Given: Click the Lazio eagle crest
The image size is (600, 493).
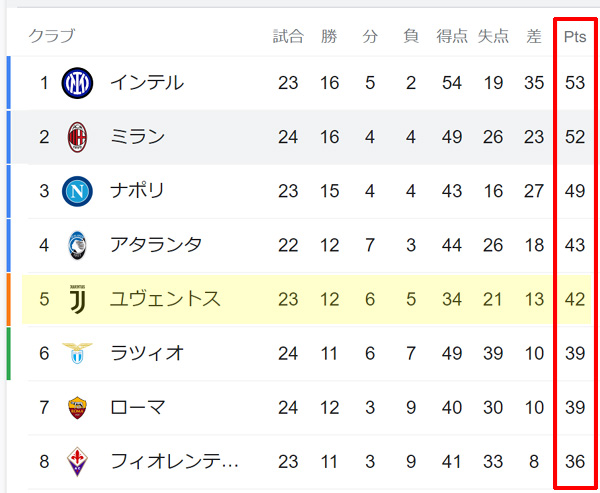Looking at the screenshot, I should tap(76, 353).
